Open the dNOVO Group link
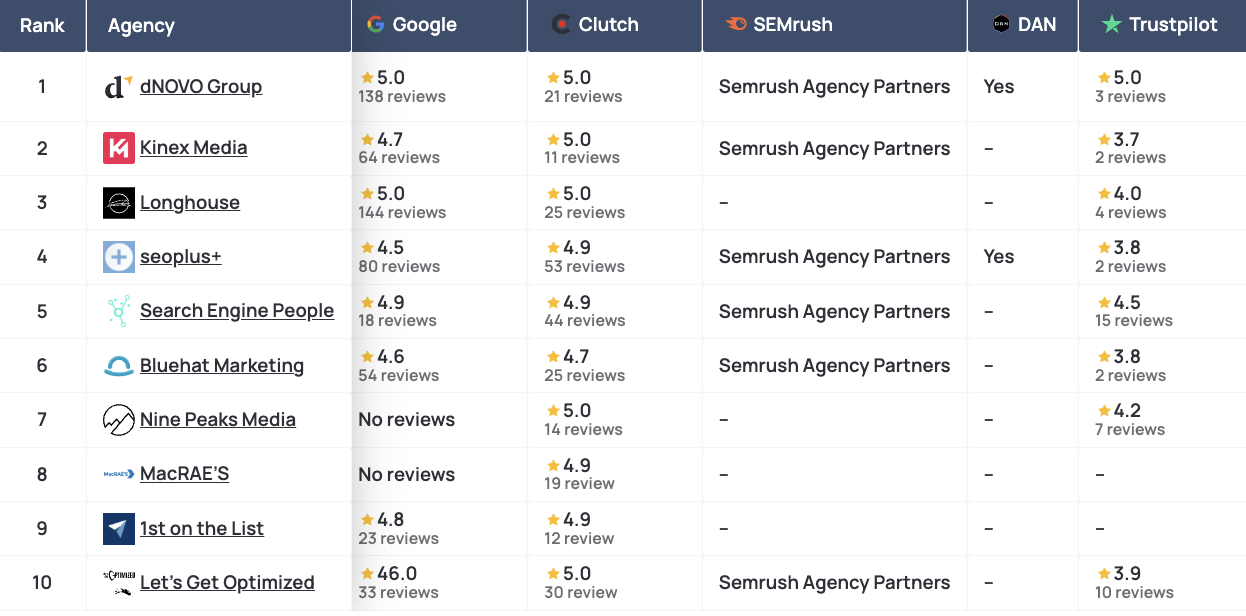This screenshot has width=1246, height=616. click(201, 87)
